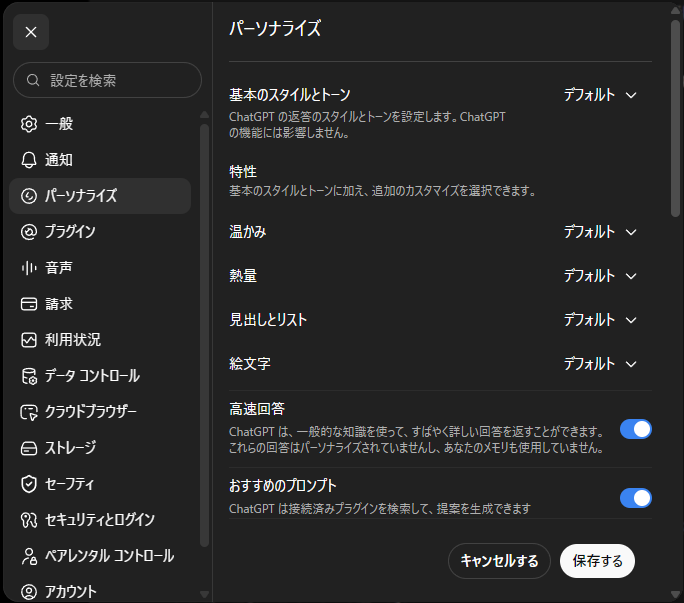The height and width of the screenshot is (603, 684).
Task: Open the 絵文字 デフォルト dropdown
Action: 600,364
